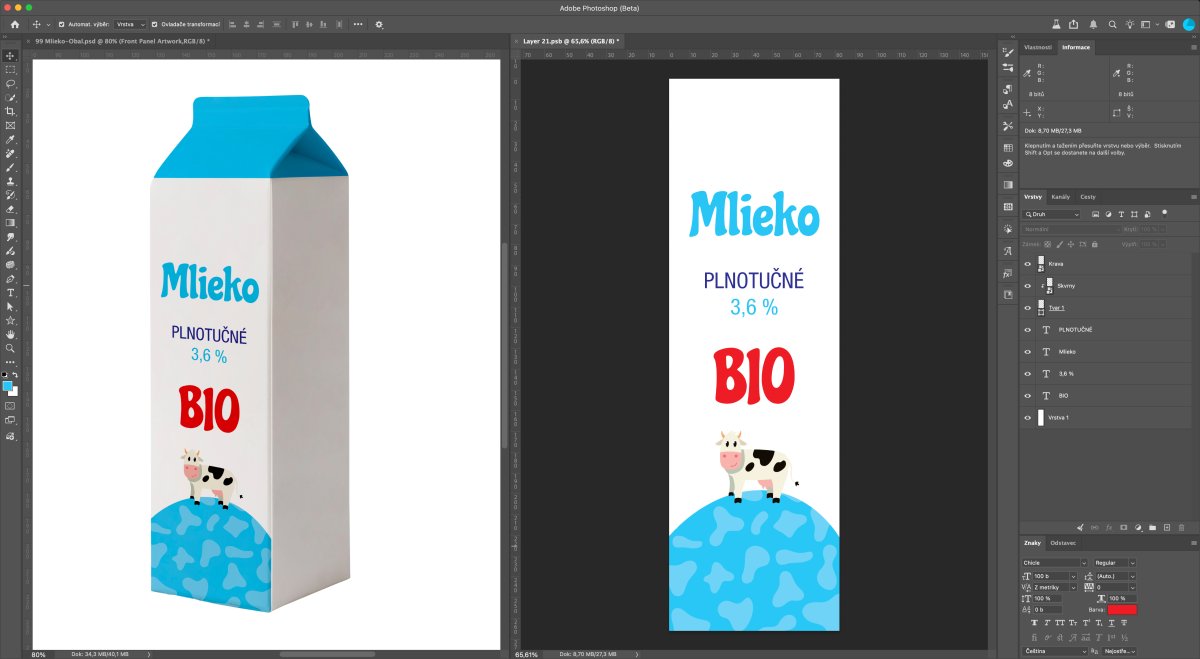Open the tracking value 0 dropdown
Image resolution: width=1200 pixels, height=659 pixels.
click(x=1116, y=588)
